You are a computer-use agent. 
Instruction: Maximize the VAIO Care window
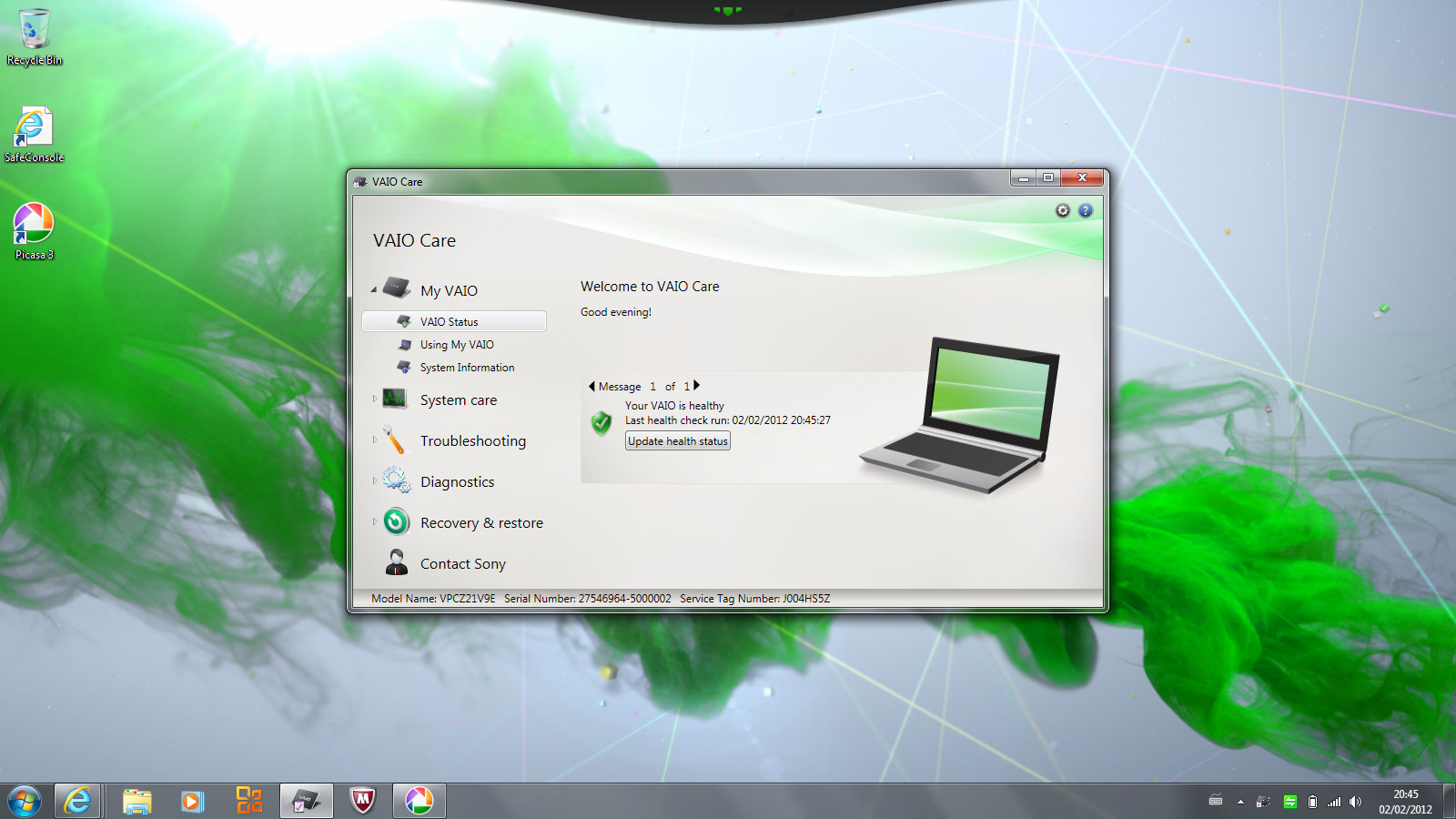coord(1048,178)
